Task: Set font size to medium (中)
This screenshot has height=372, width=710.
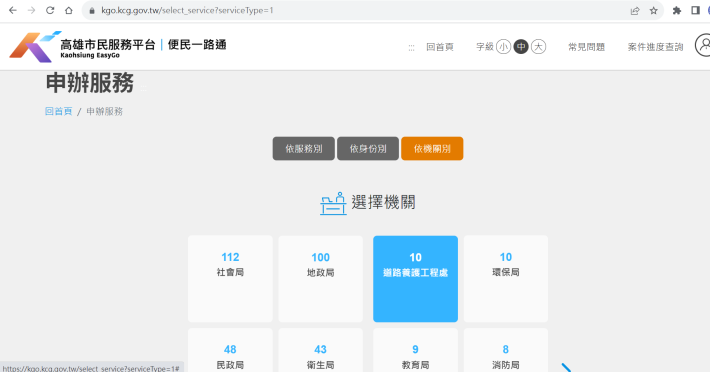Action: [x=521, y=47]
